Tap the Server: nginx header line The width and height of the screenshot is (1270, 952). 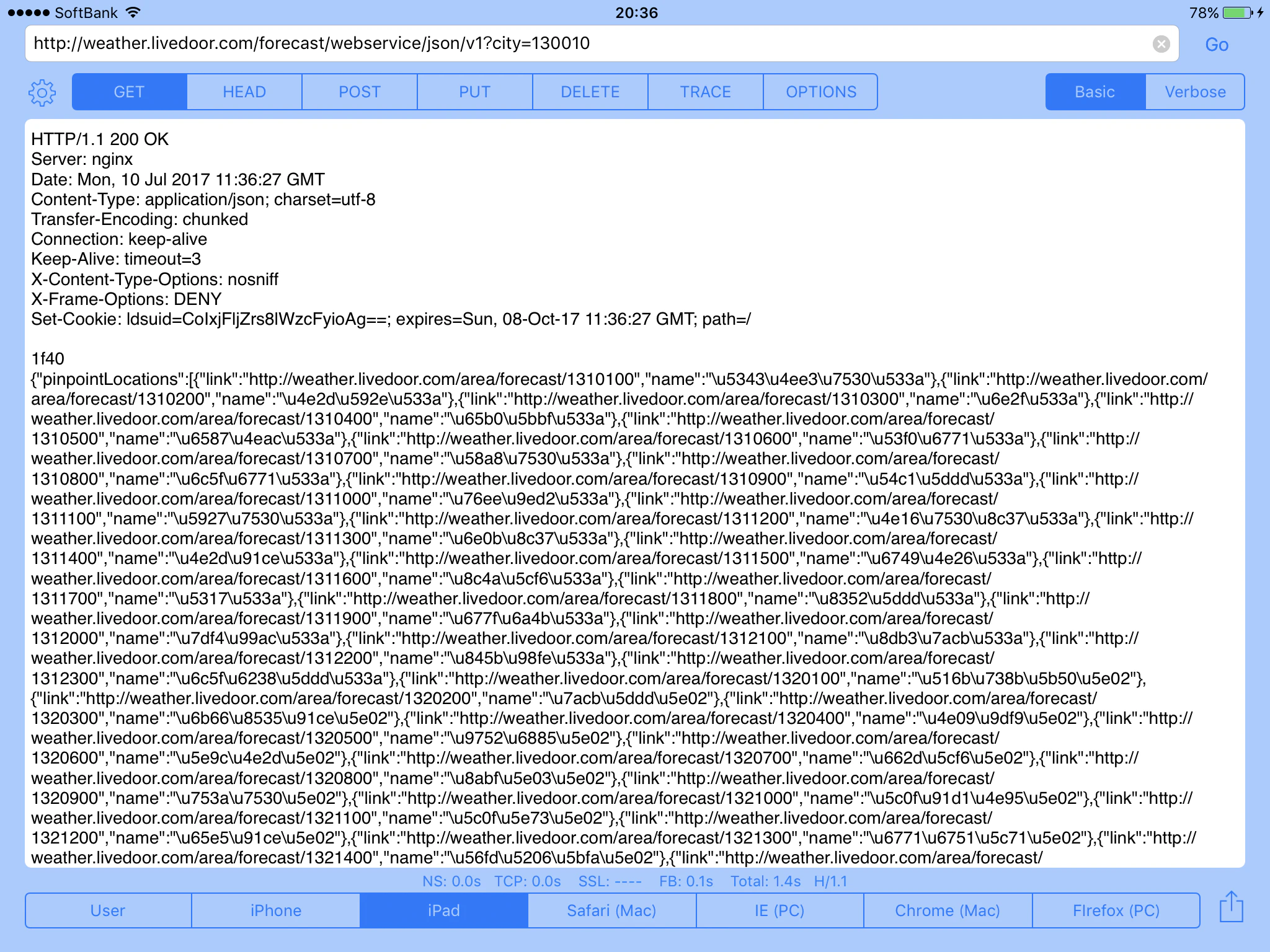pos(82,159)
